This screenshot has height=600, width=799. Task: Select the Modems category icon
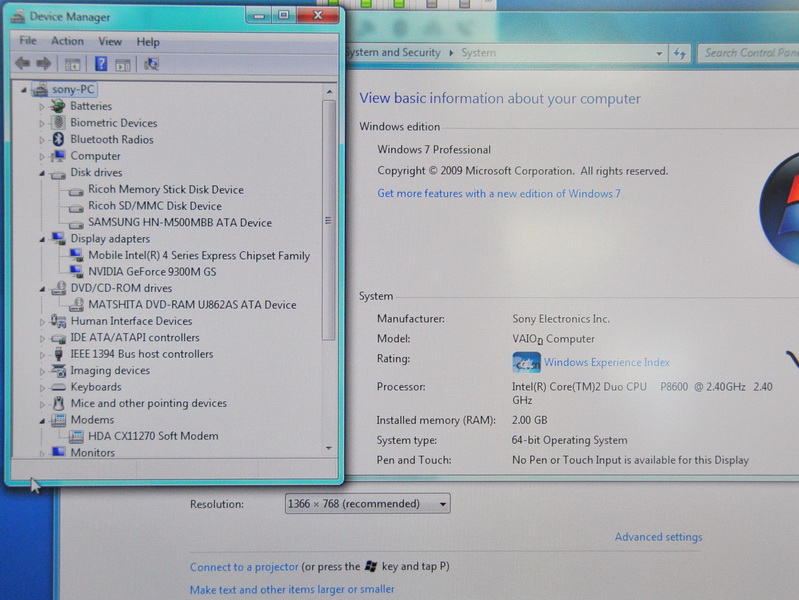(x=59, y=420)
